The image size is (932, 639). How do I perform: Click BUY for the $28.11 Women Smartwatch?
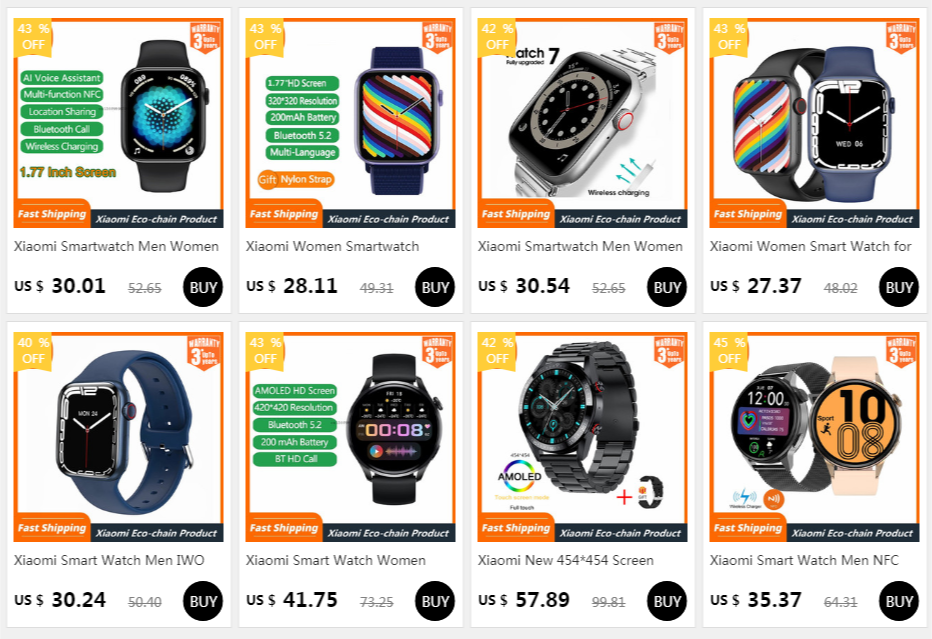[434, 287]
